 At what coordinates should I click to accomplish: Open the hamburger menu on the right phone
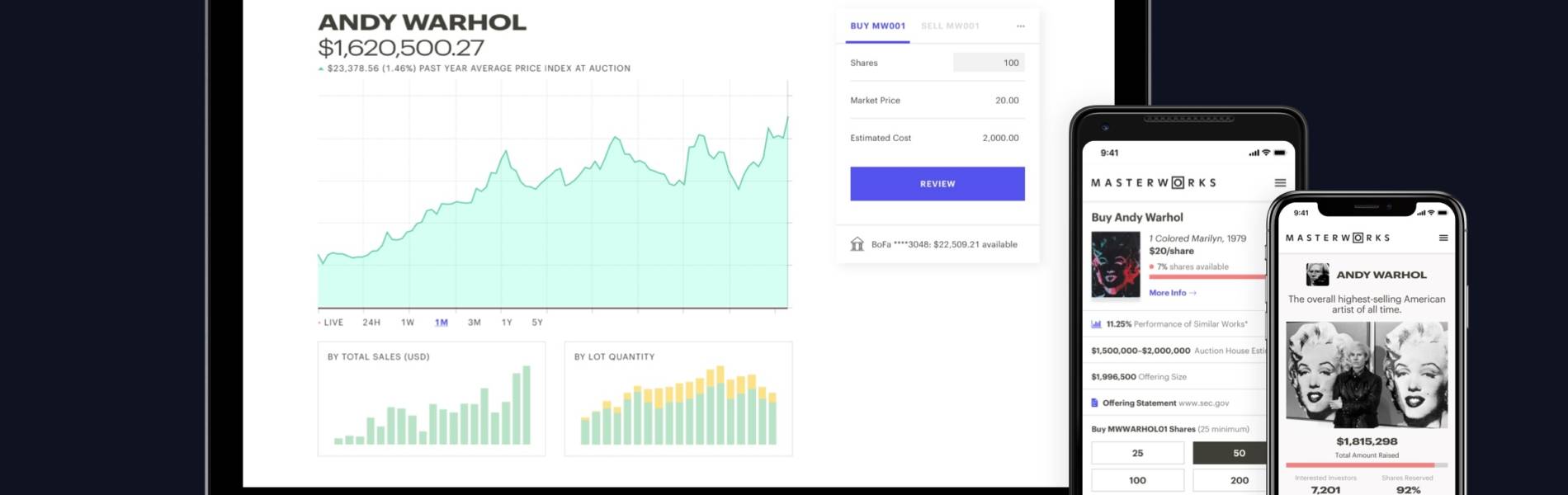pyautogui.click(x=1443, y=238)
